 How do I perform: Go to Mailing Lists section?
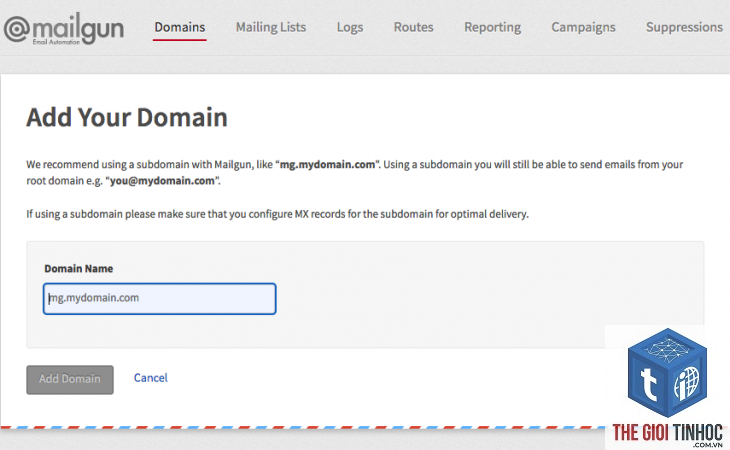pos(271,27)
